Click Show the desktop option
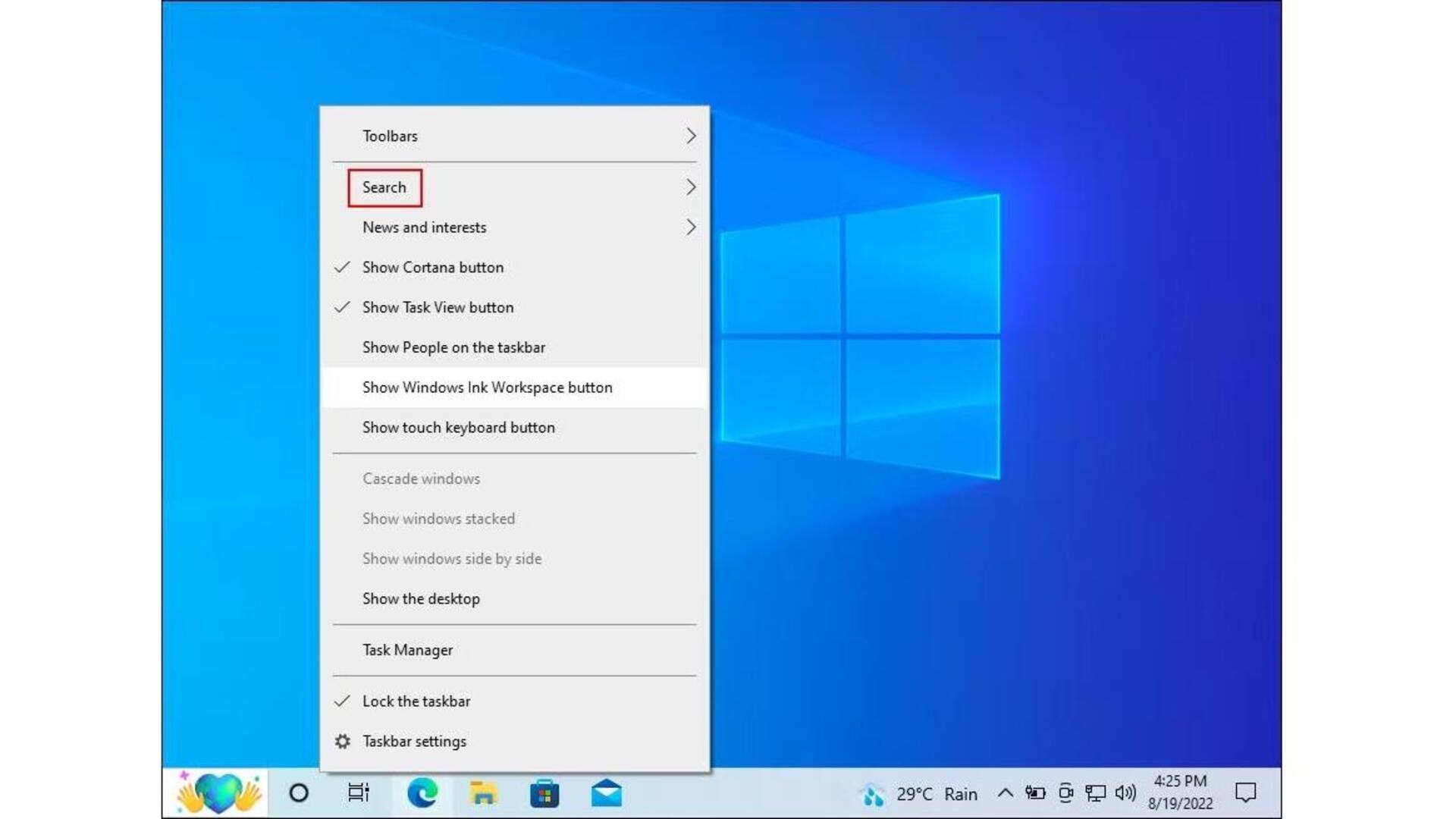The height and width of the screenshot is (819, 1456). pyautogui.click(x=421, y=599)
